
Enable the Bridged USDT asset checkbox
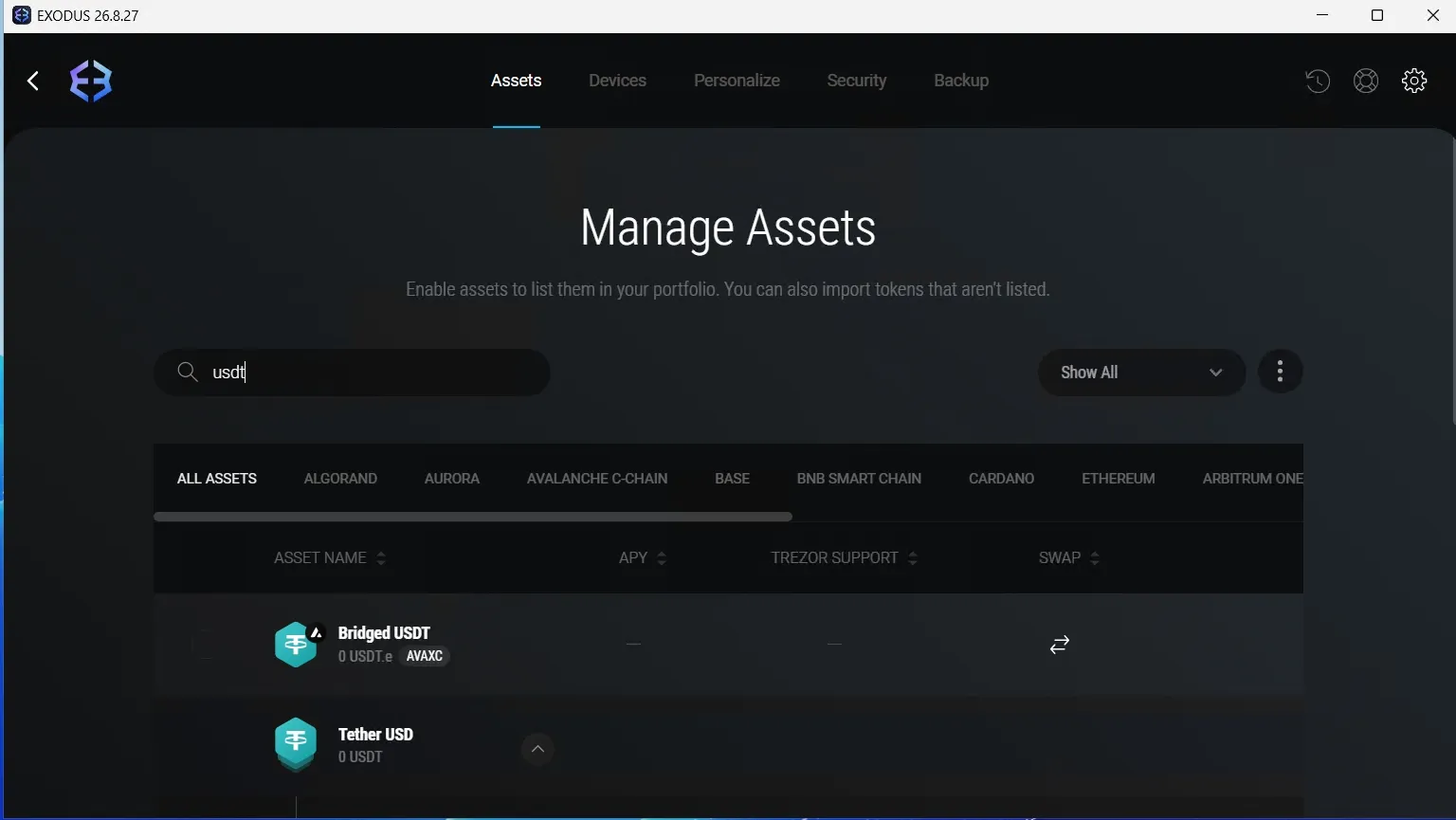click(204, 645)
